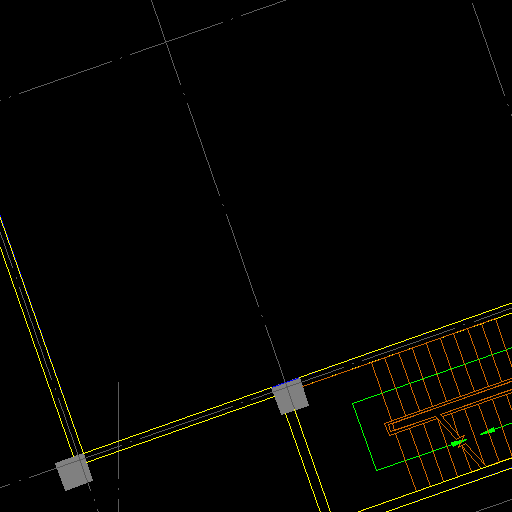512x512 pixels.
Task: Pick the upper green stair path line
Action: (x=432, y=376)
